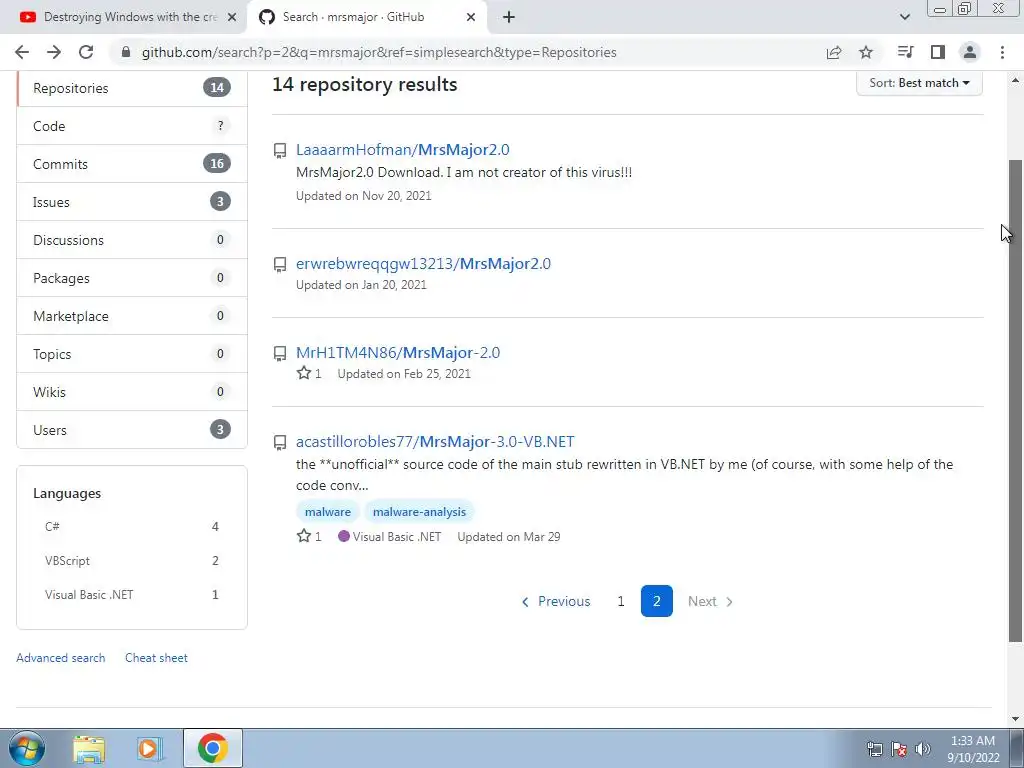Select Wikis filter in sidebar
The height and width of the screenshot is (768, 1024).
coord(132,392)
